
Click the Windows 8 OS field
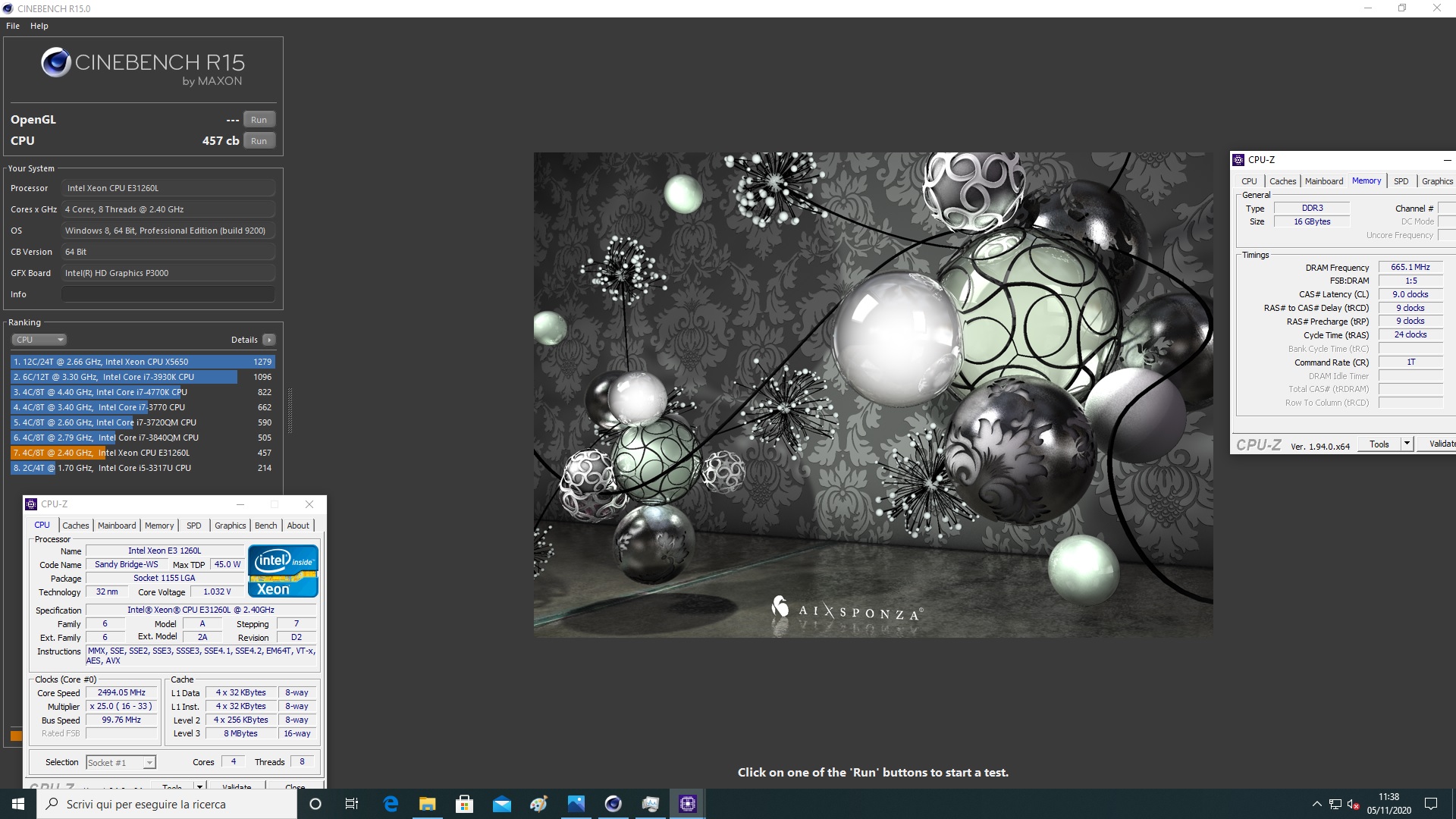point(168,231)
